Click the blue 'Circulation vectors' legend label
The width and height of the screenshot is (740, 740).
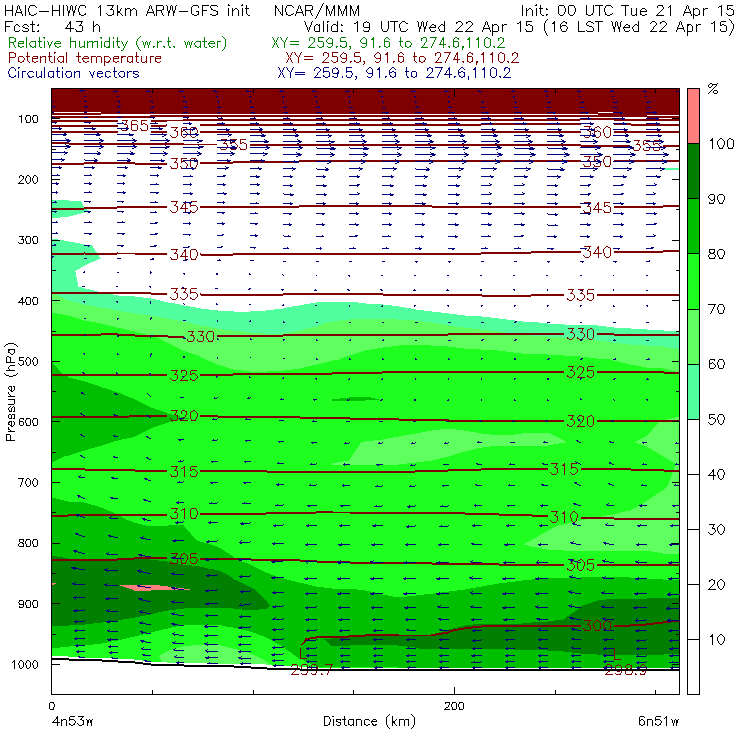(x=74, y=73)
